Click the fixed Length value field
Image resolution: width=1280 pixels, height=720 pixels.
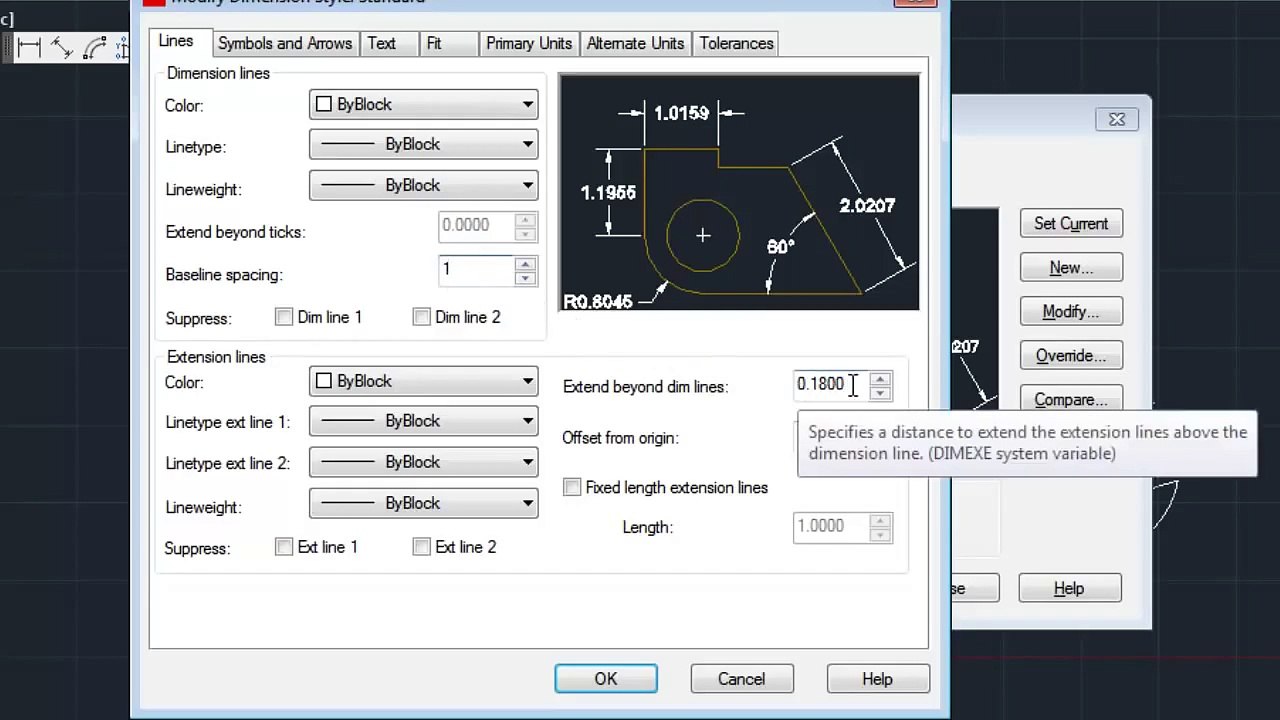coord(831,526)
